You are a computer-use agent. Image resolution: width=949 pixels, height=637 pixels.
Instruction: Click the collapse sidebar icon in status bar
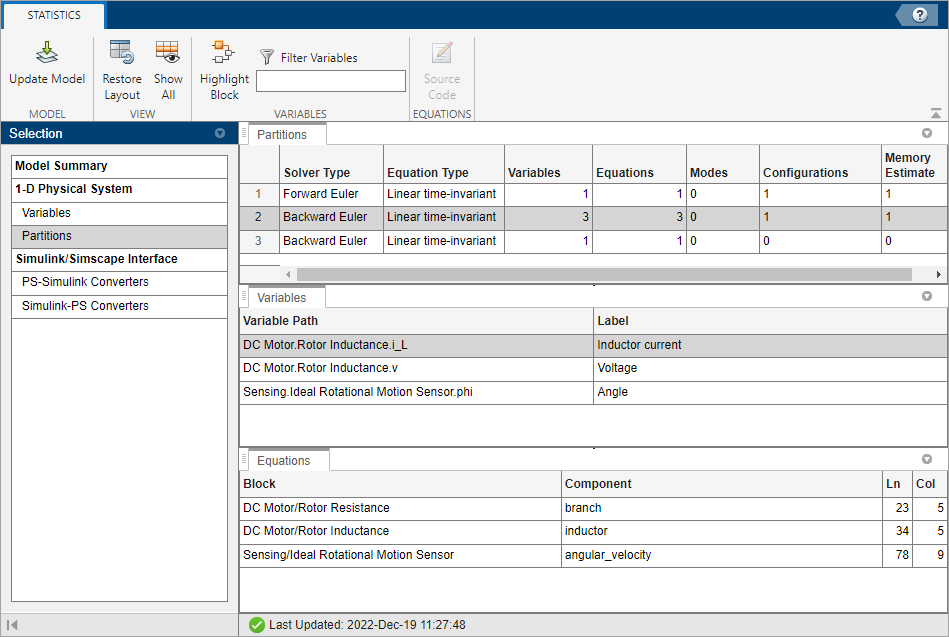(12, 625)
